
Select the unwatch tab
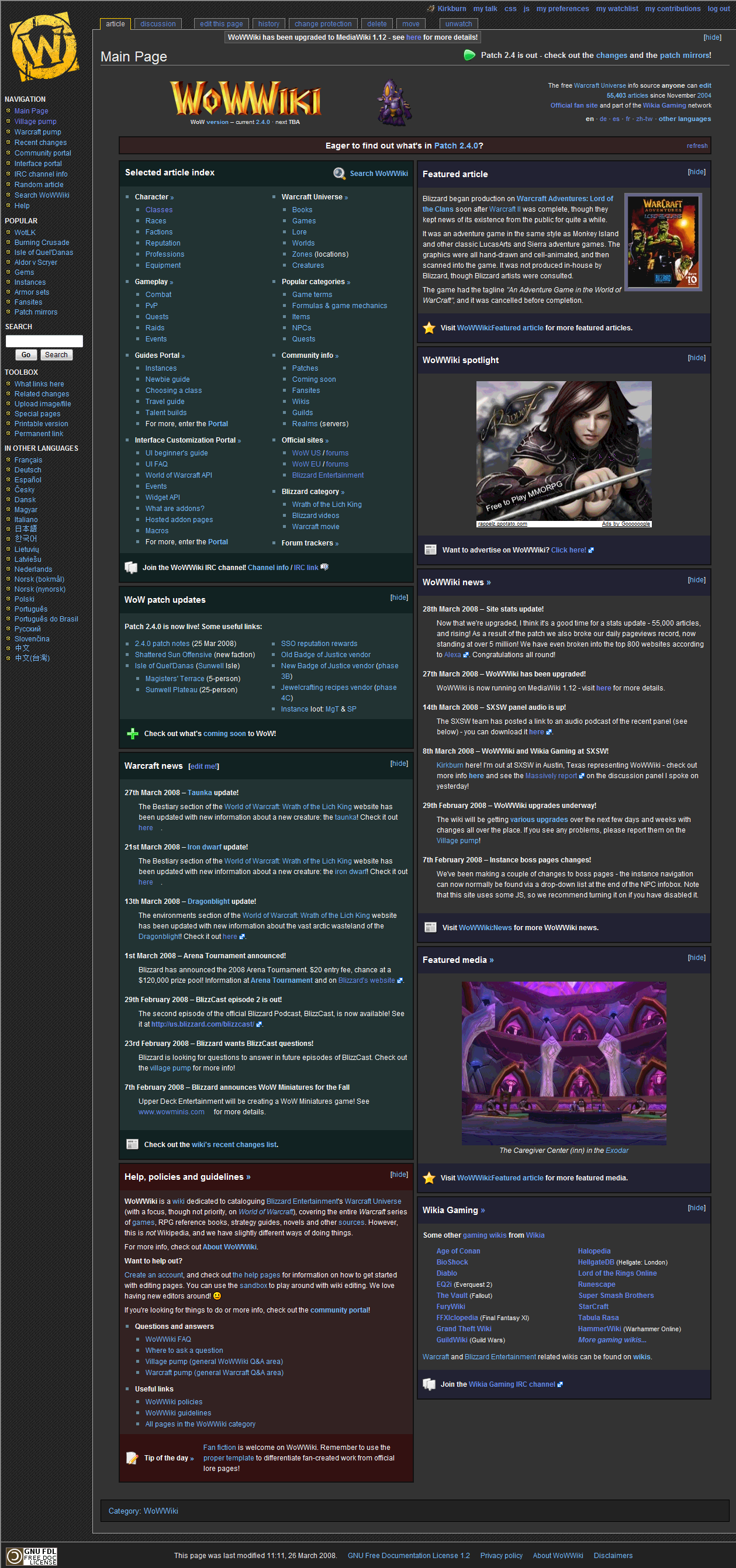coord(458,24)
